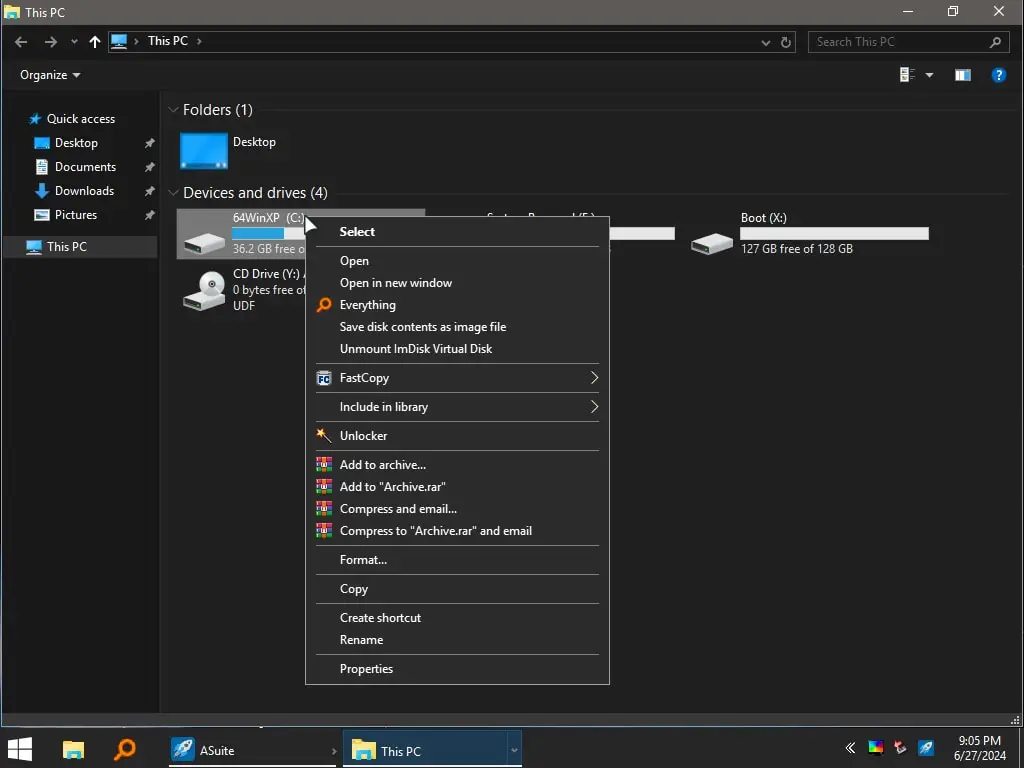The width and height of the screenshot is (1024, 768).
Task: Open the Boot (X:) drive icon
Action: click(x=712, y=241)
